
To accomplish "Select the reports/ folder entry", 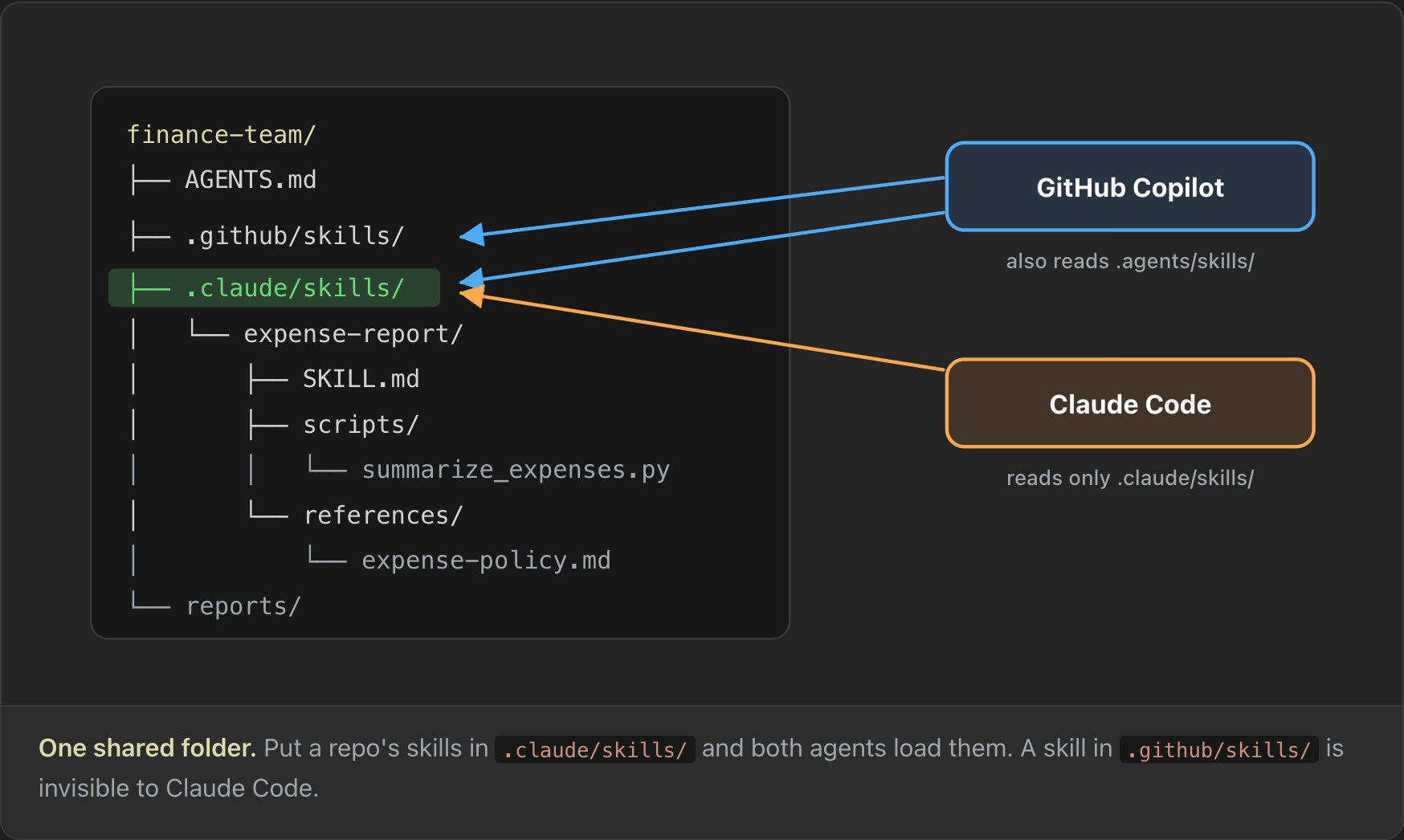I will (x=243, y=606).
